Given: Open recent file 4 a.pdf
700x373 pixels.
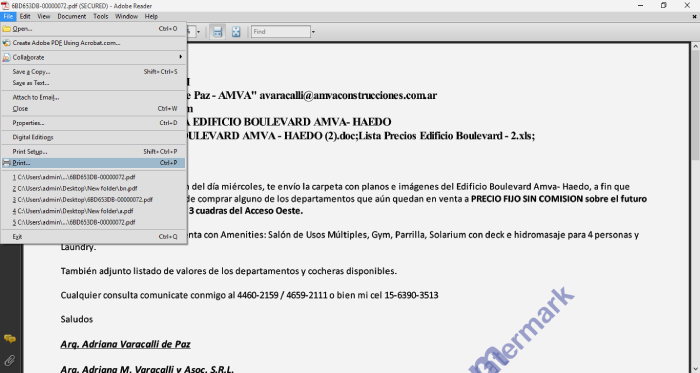Looking at the screenshot, I should [93, 211].
